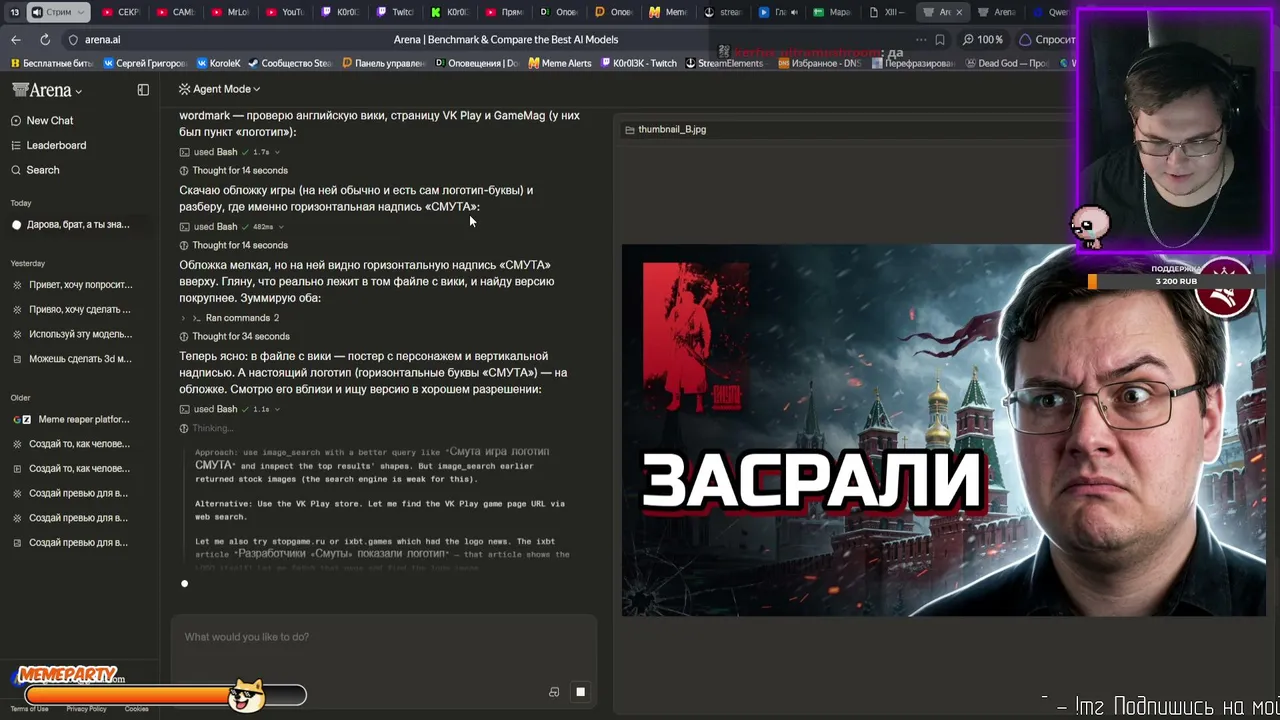The height and width of the screenshot is (720, 1280).
Task: Click the Search magnifier icon in sidebar
Action: coord(16,170)
